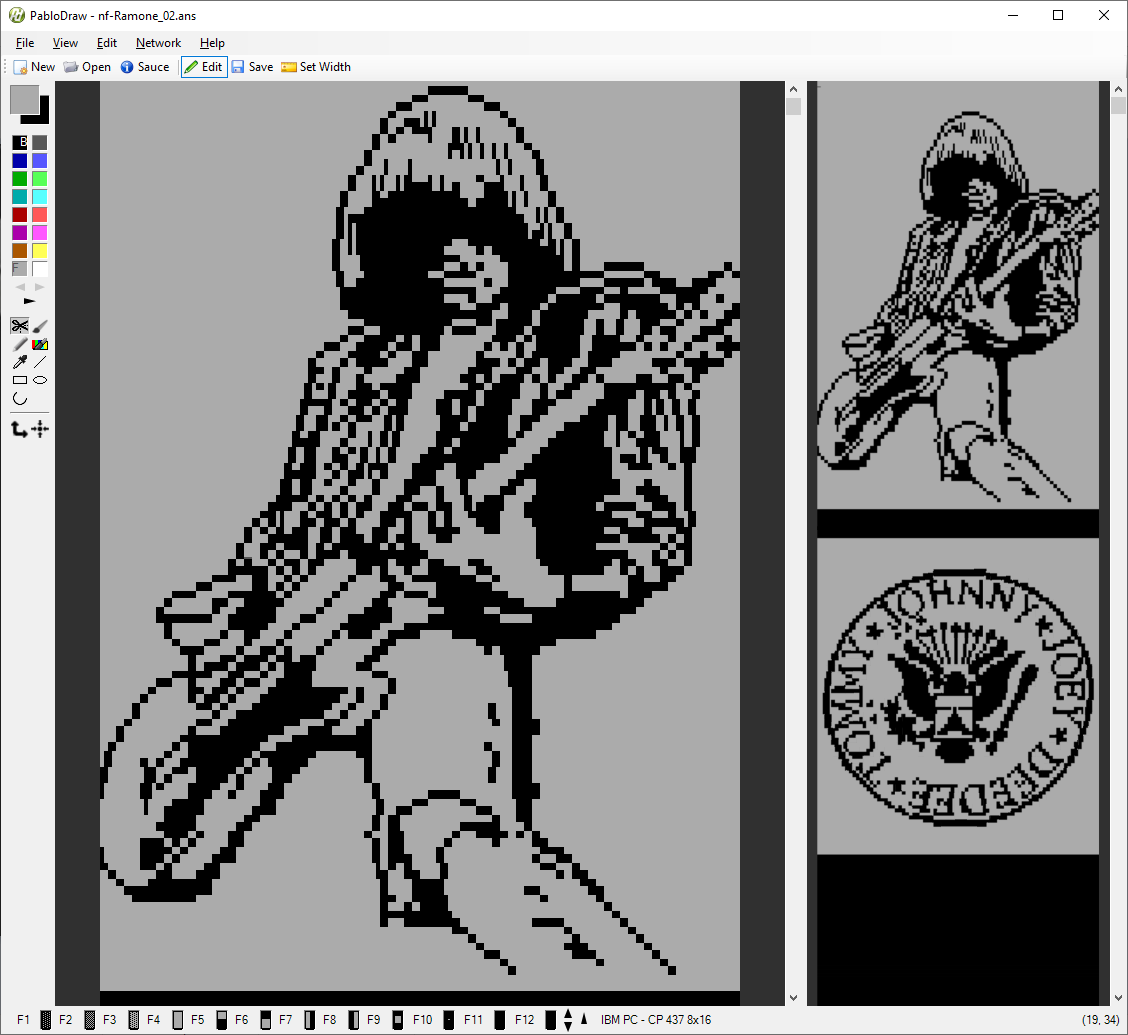
Task: Open the Edit menu
Action: click(x=106, y=42)
